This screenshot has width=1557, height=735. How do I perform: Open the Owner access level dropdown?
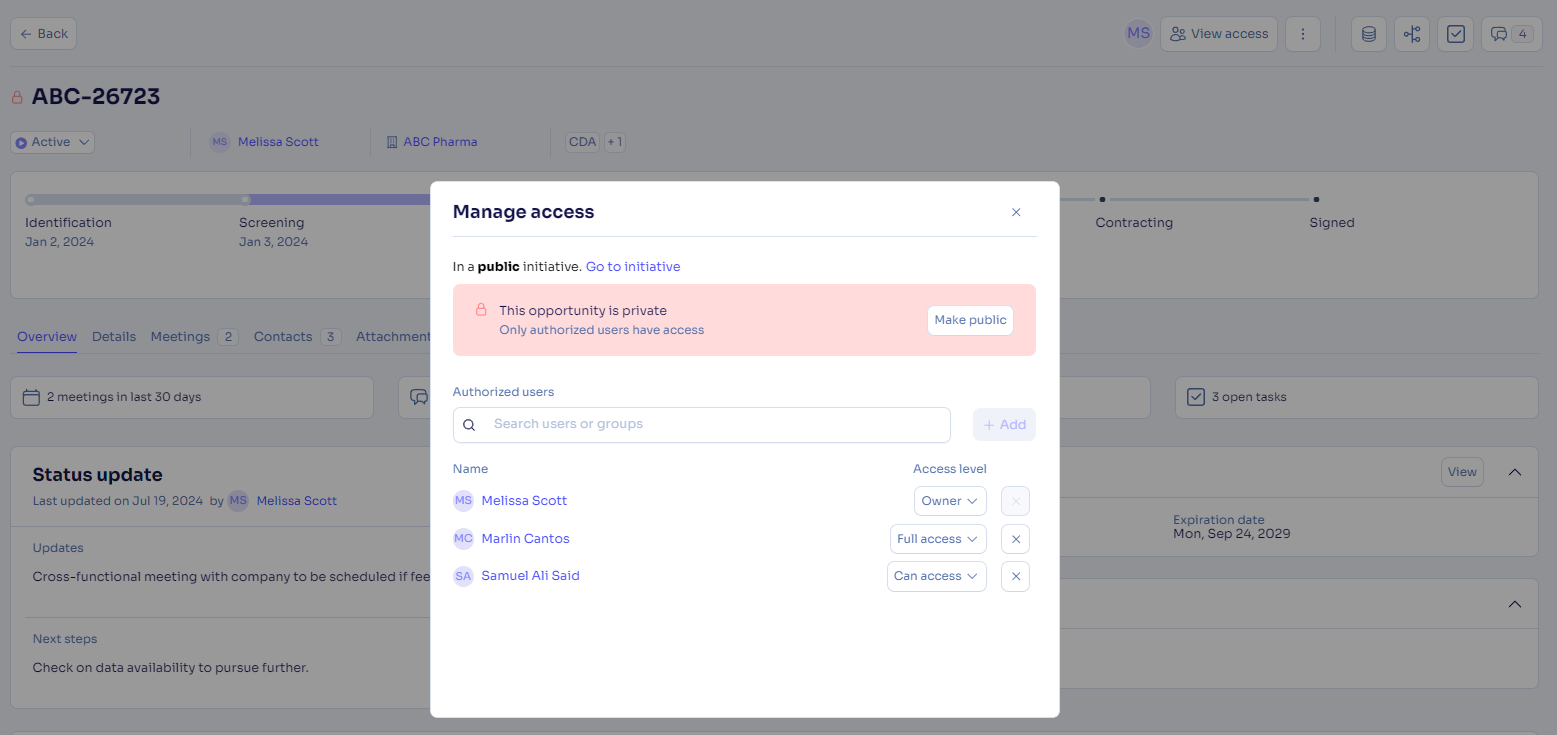pyautogui.click(x=950, y=501)
